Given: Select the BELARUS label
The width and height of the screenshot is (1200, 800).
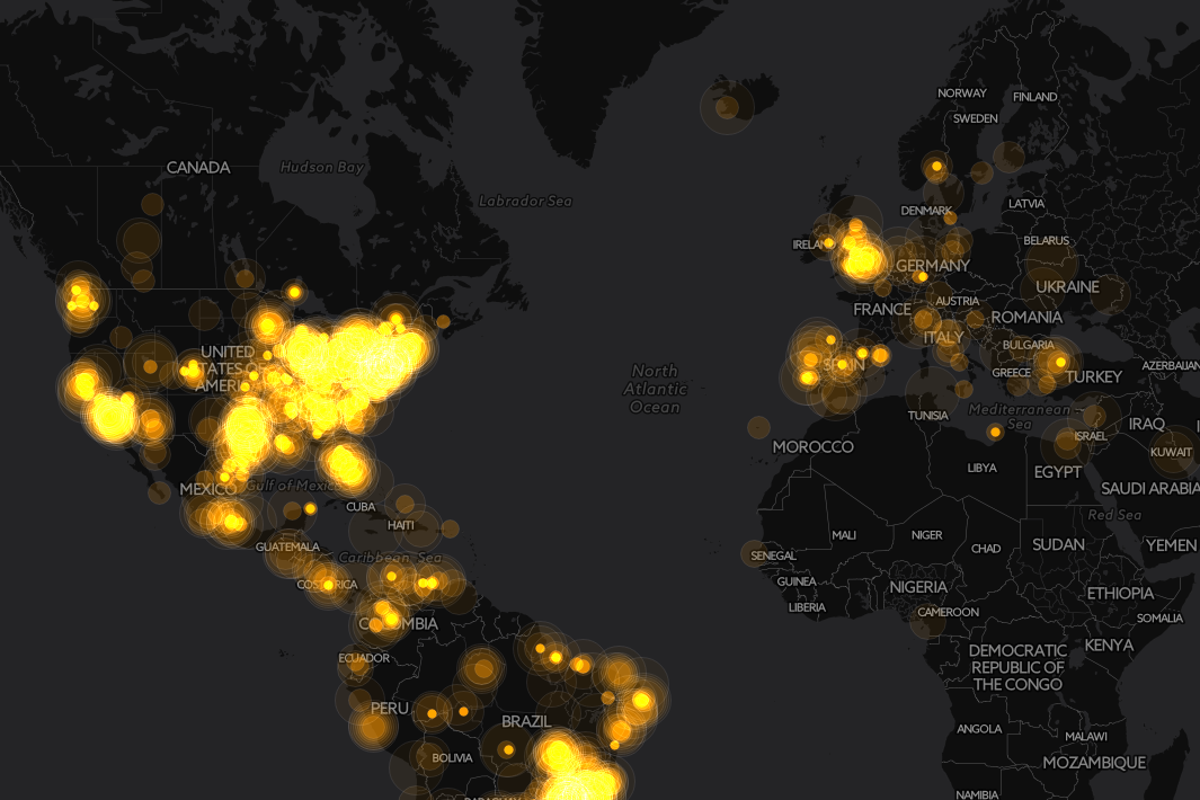Looking at the screenshot, I should pos(1046,241).
